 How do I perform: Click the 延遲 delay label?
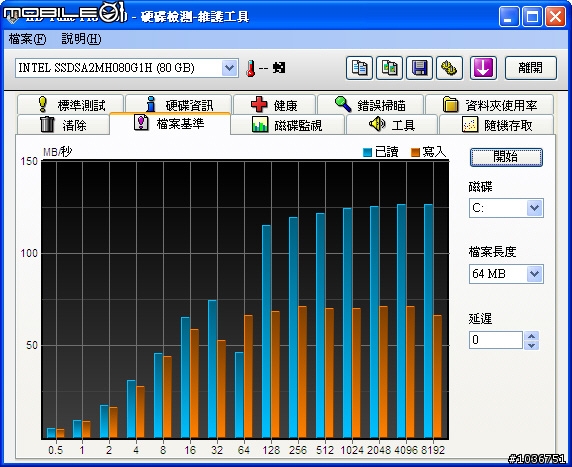(480, 319)
